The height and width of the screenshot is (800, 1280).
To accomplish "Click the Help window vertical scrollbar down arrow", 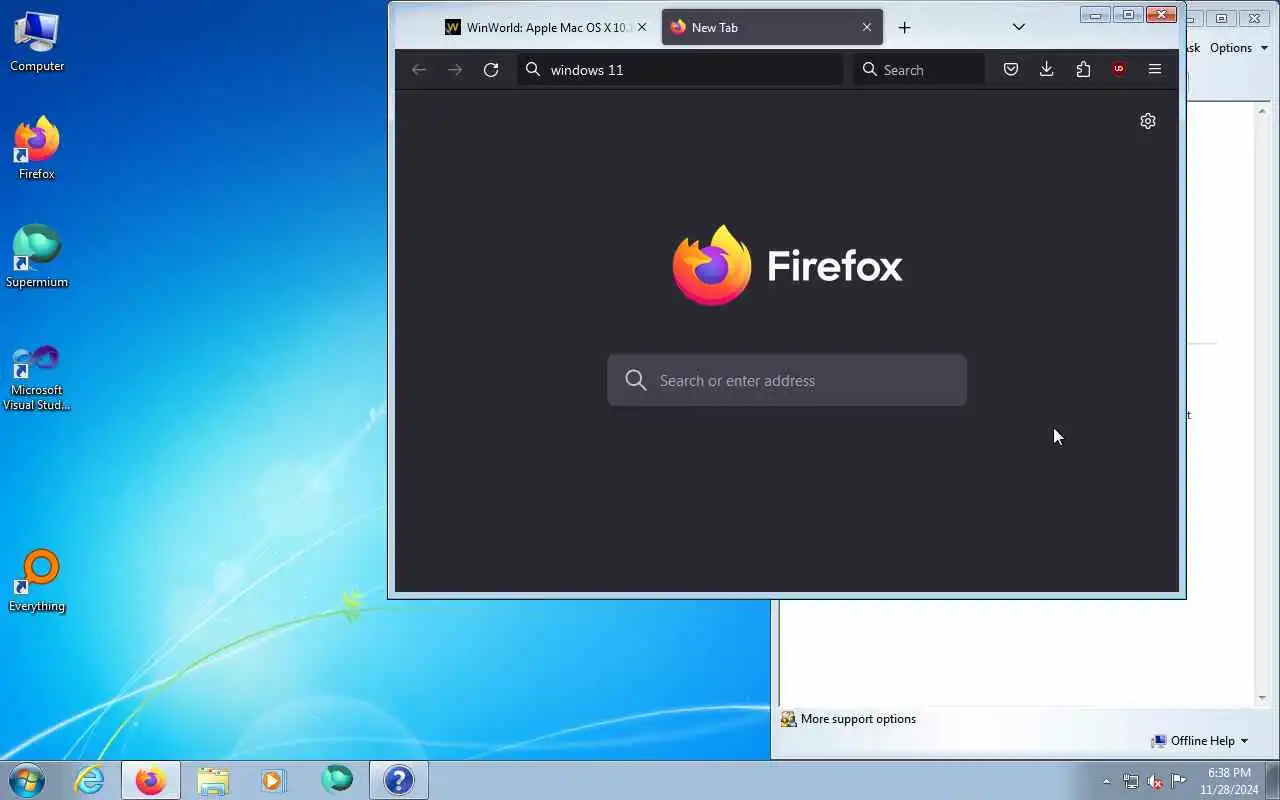I will [1262, 697].
